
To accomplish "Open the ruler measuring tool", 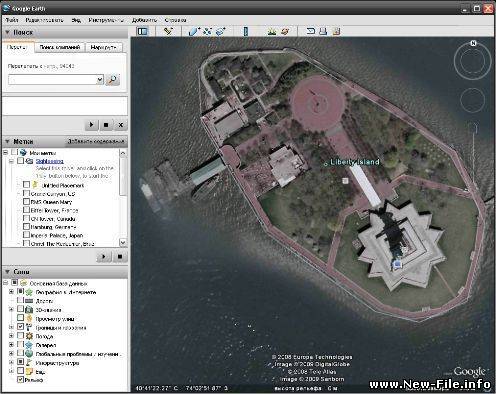I will [x=246, y=31].
